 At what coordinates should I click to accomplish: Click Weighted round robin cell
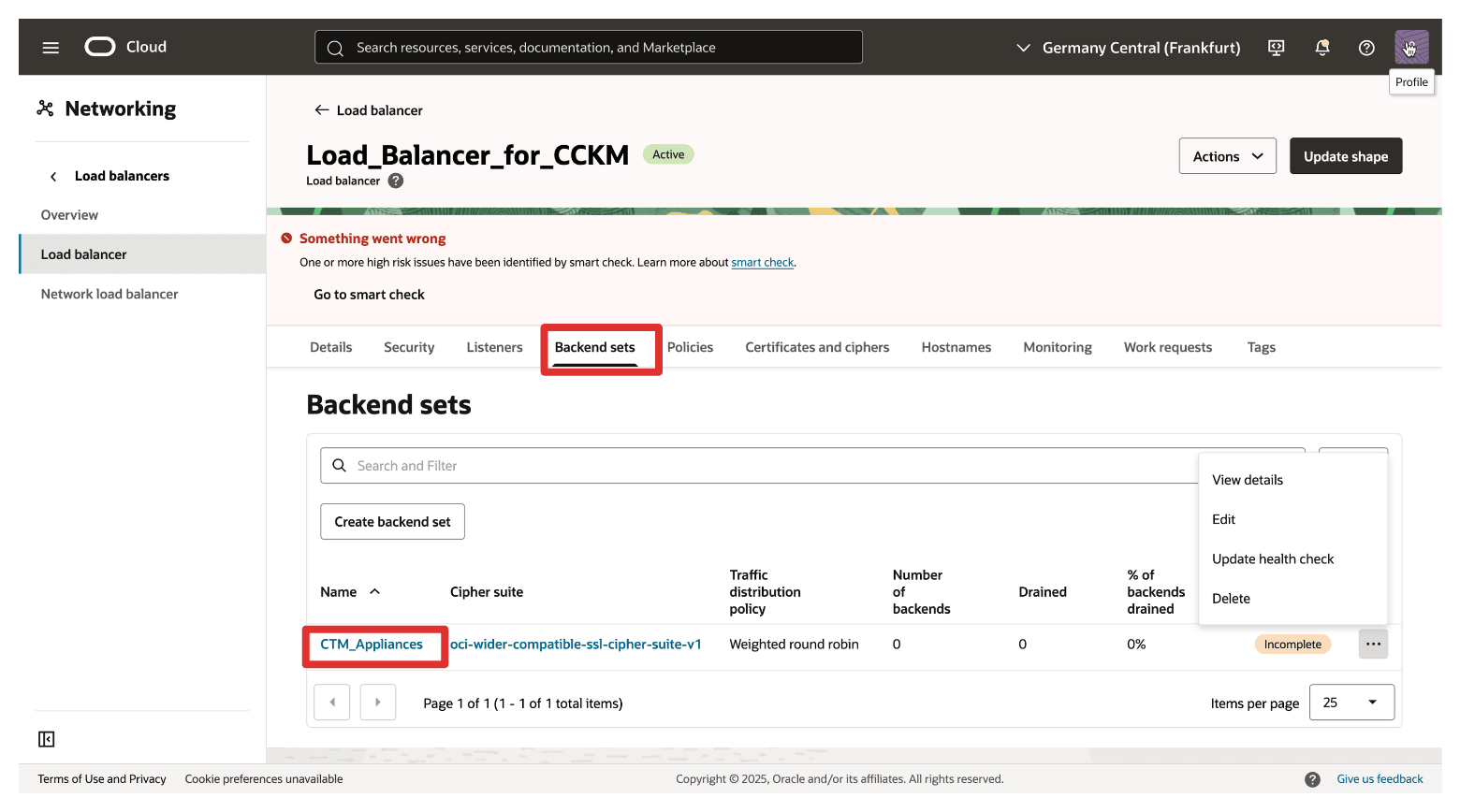(x=794, y=645)
